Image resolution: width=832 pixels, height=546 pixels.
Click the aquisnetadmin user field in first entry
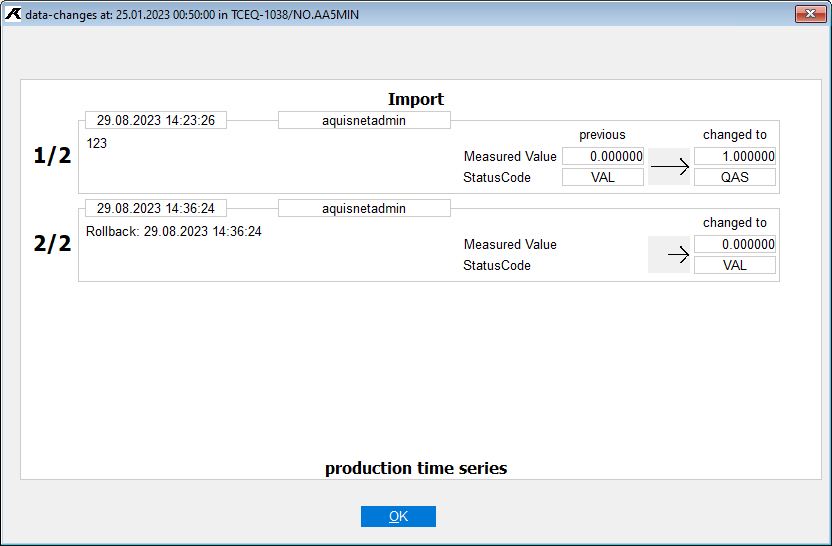tap(364, 120)
